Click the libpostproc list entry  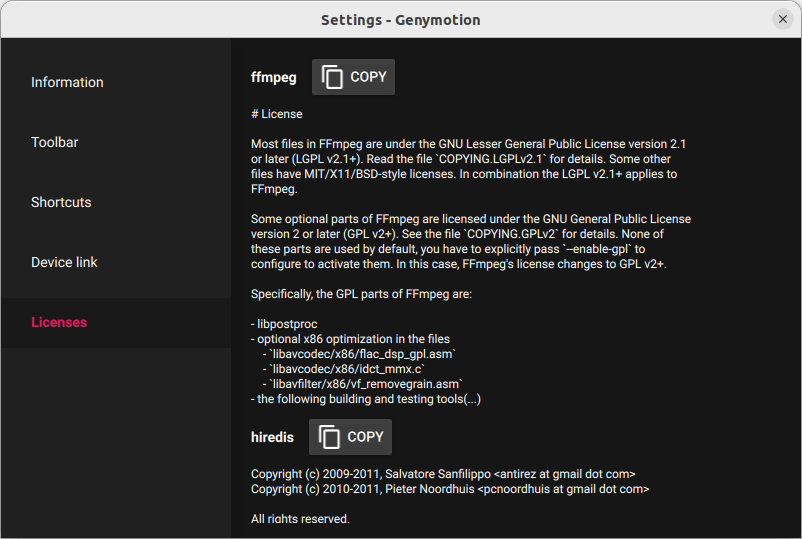pos(288,324)
